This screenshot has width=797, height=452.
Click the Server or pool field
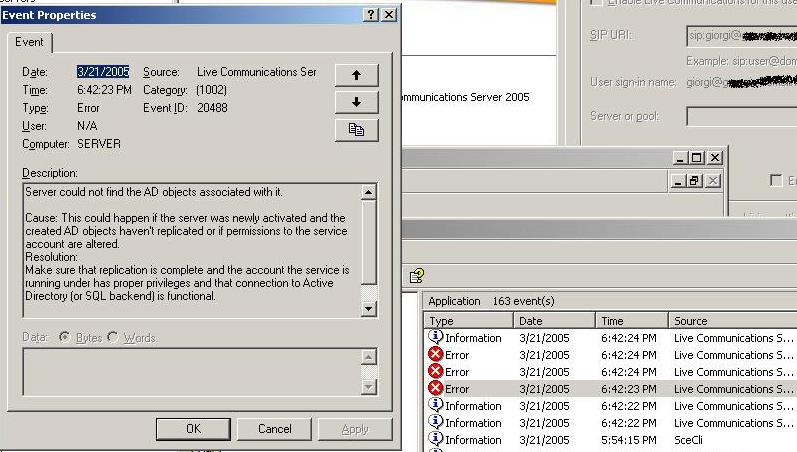pyautogui.click(x=742, y=116)
